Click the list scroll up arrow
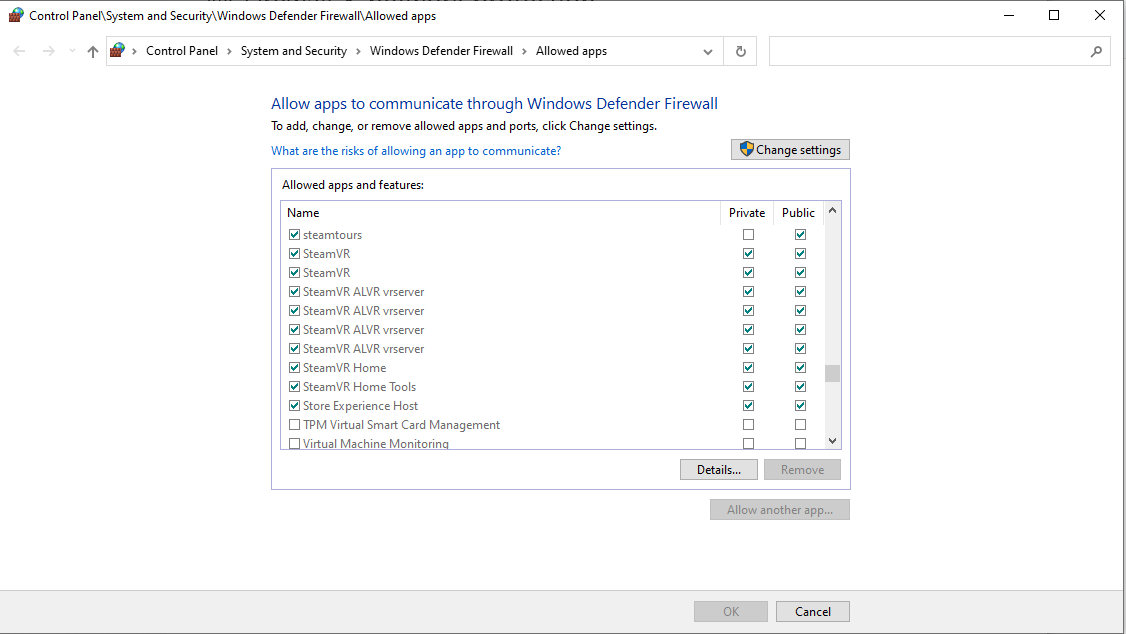The image size is (1126, 634). pos(832,210)
